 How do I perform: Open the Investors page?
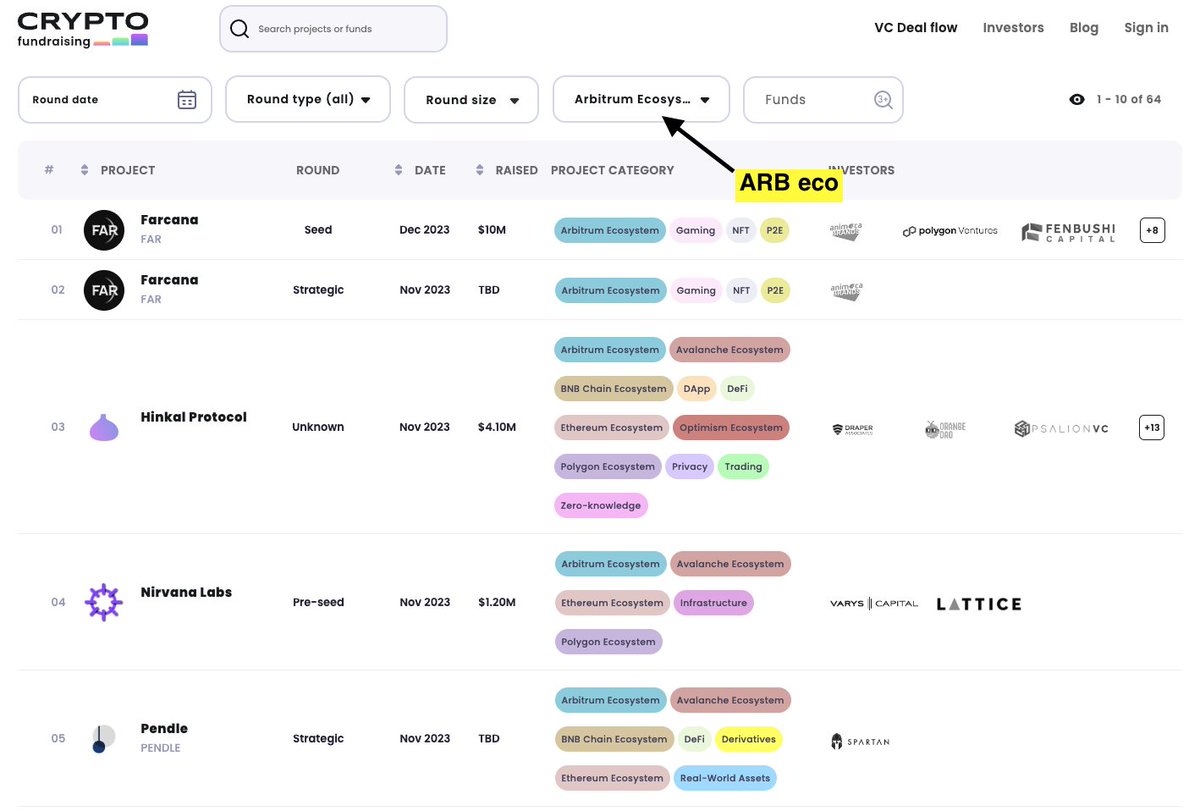tap(1013, 28)
